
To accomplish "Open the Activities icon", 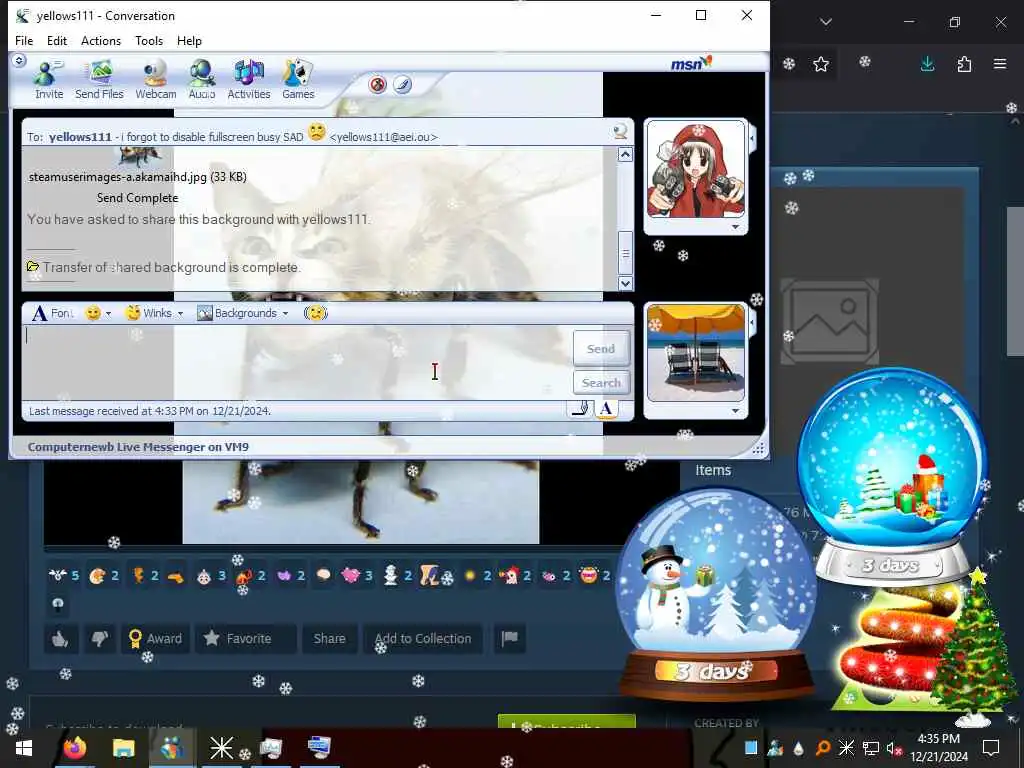I will coord(249,79).
